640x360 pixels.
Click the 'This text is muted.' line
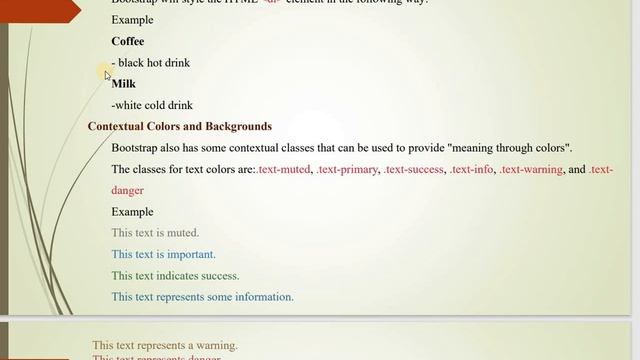pos(155,233)
